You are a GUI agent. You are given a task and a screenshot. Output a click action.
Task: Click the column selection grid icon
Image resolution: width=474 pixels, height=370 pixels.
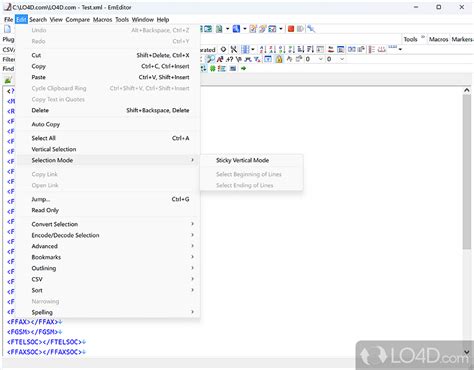pos(245,50)
